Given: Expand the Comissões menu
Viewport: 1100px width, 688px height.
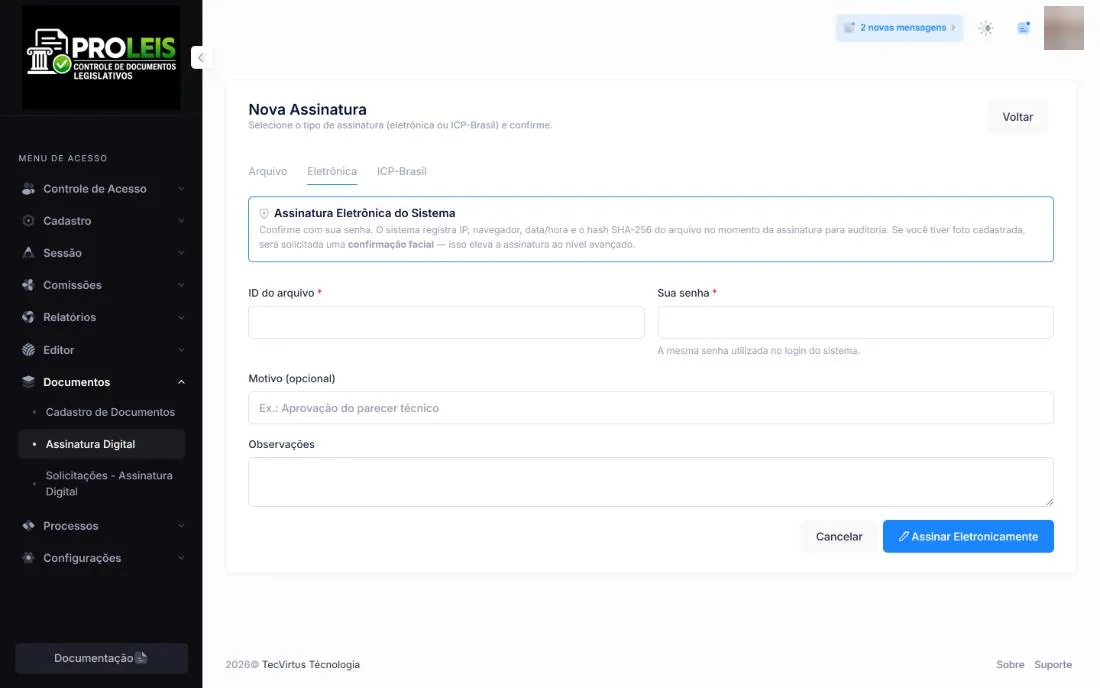Looking at the screenshot, I should [x=102, y=285].
